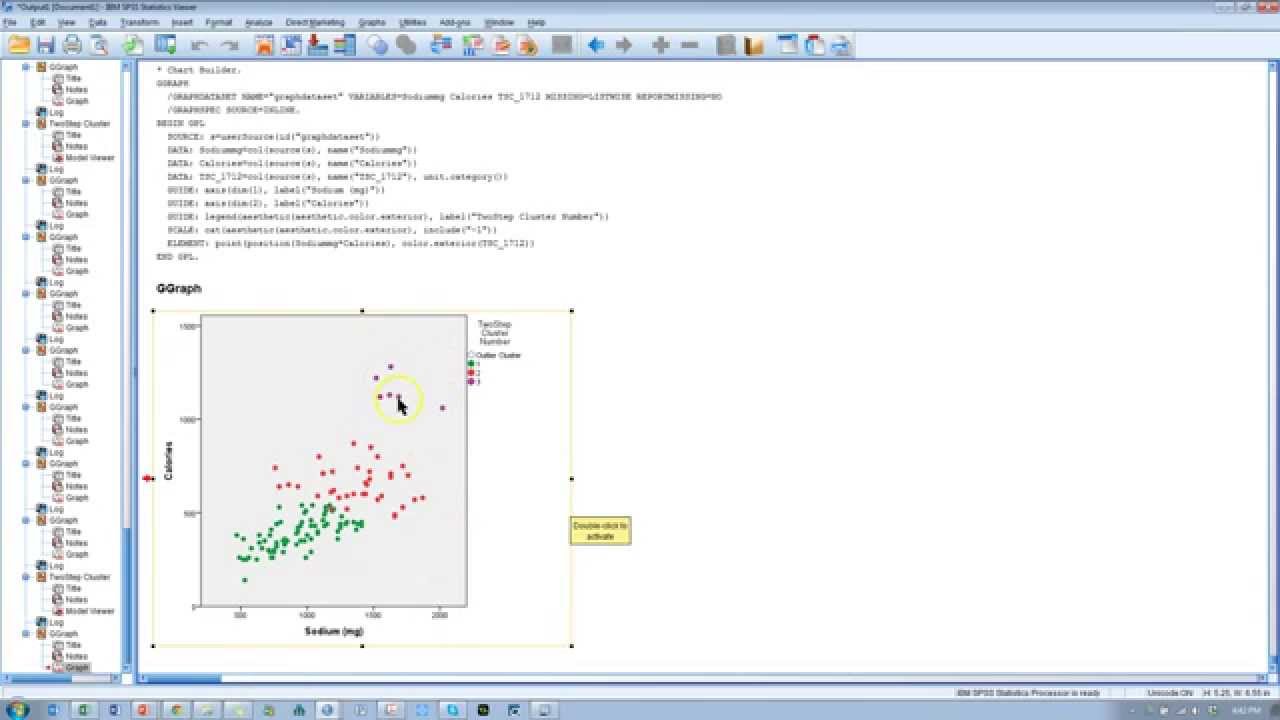The width and height of the screenshot is (1280, 720).
Task: Click the Export output toolbar icon
Action: (133, 45)
